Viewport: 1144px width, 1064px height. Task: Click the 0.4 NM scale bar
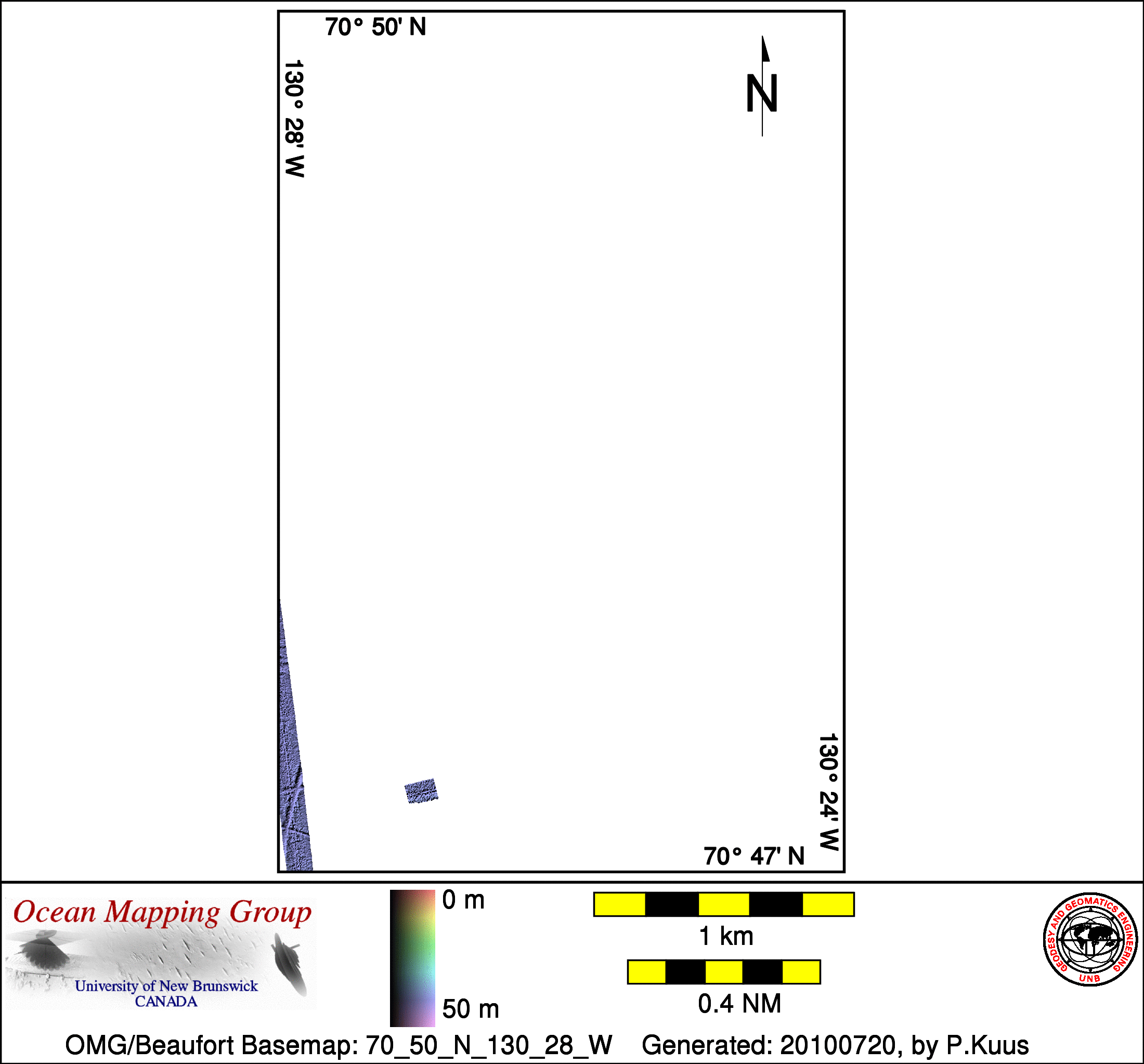coord(723,972)
